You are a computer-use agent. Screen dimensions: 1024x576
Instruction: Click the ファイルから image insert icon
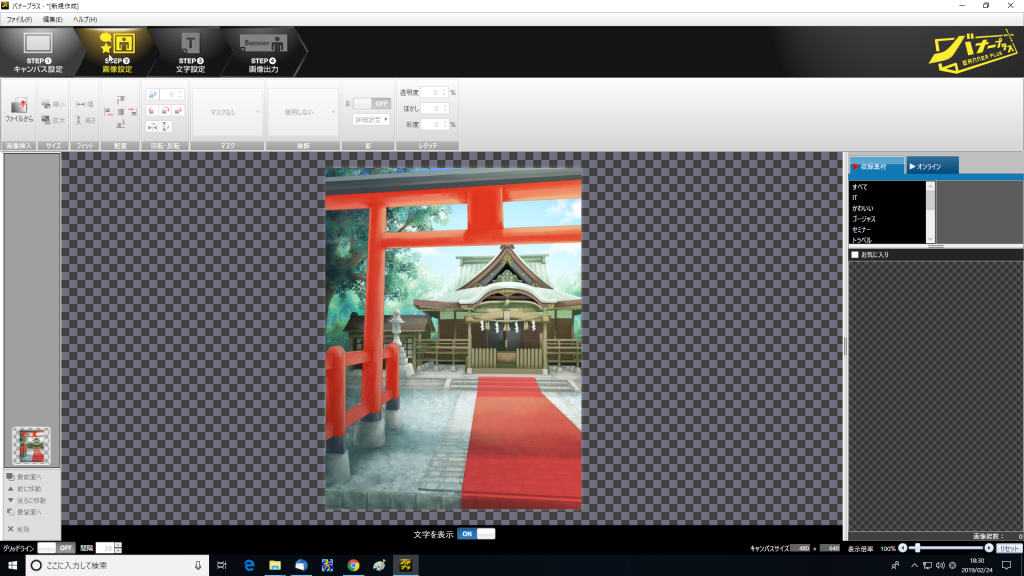click(18, 108)
